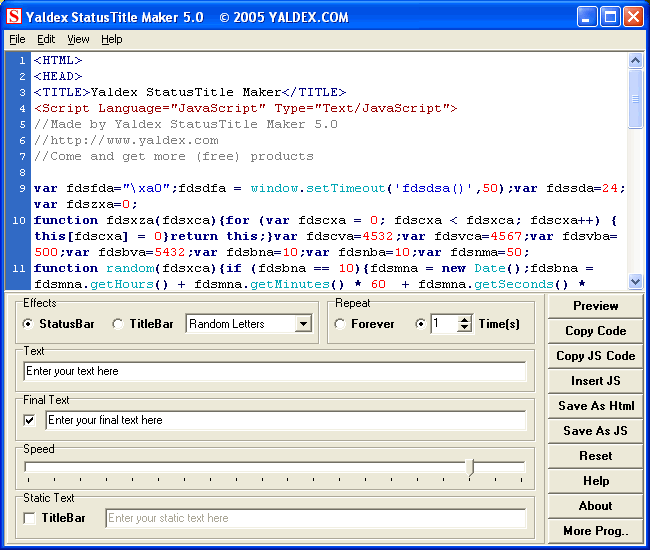The width and height of the screenshot is (650, 550).
Task: Click the Yaldex app icon in title bar
Action: [14, 16]
